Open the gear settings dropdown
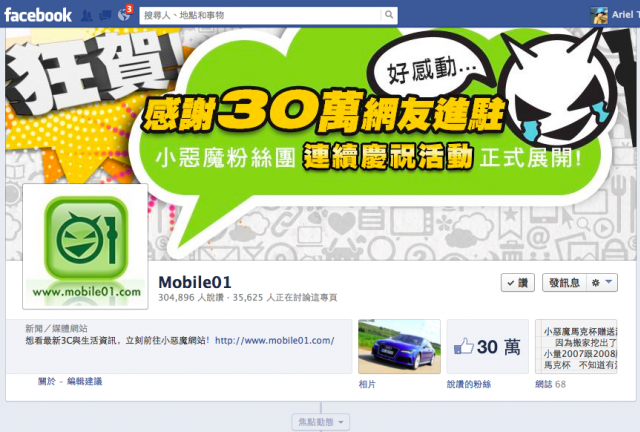 pos(602,283)
